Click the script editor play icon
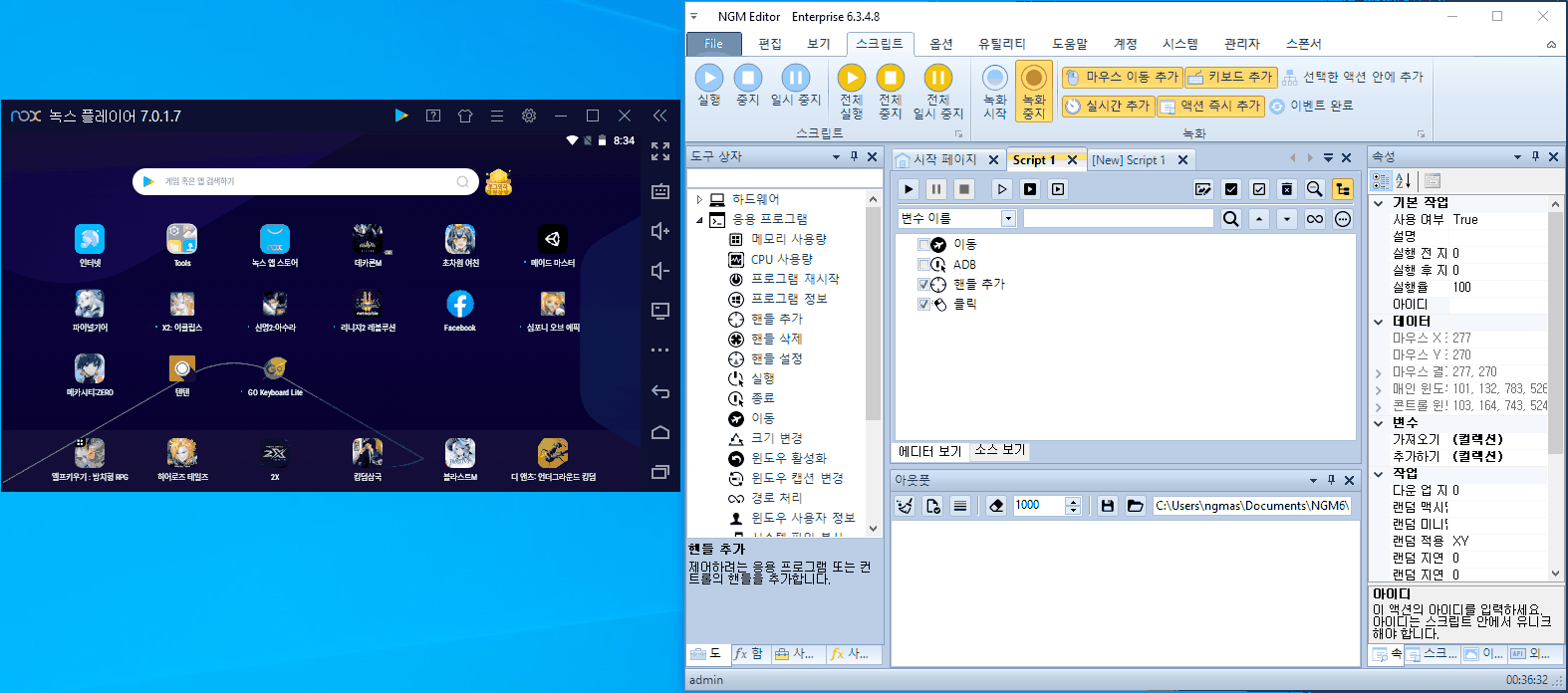Viewport: 1568px width, 693px height. (x=909, y=189)
